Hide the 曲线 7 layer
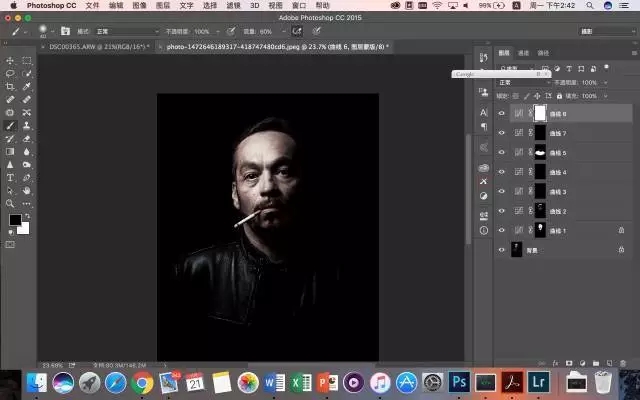Viewport: 640px width, 400px height. (x=502, y=133)
